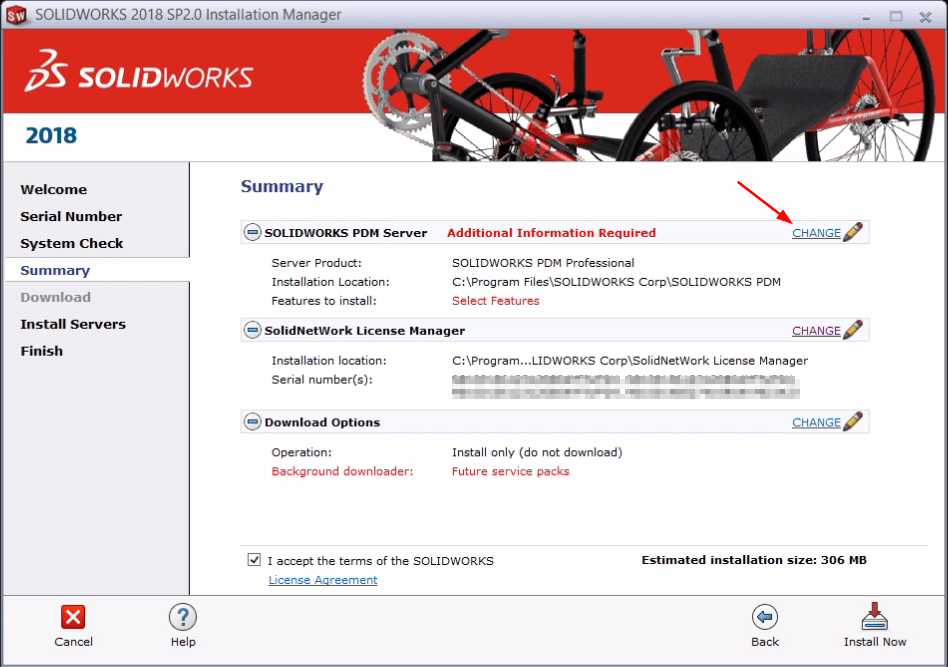Click the pencil icon for SolidNetWork License Manager
The height and width of the screenshot is (667, 948).
coord(852,330)
